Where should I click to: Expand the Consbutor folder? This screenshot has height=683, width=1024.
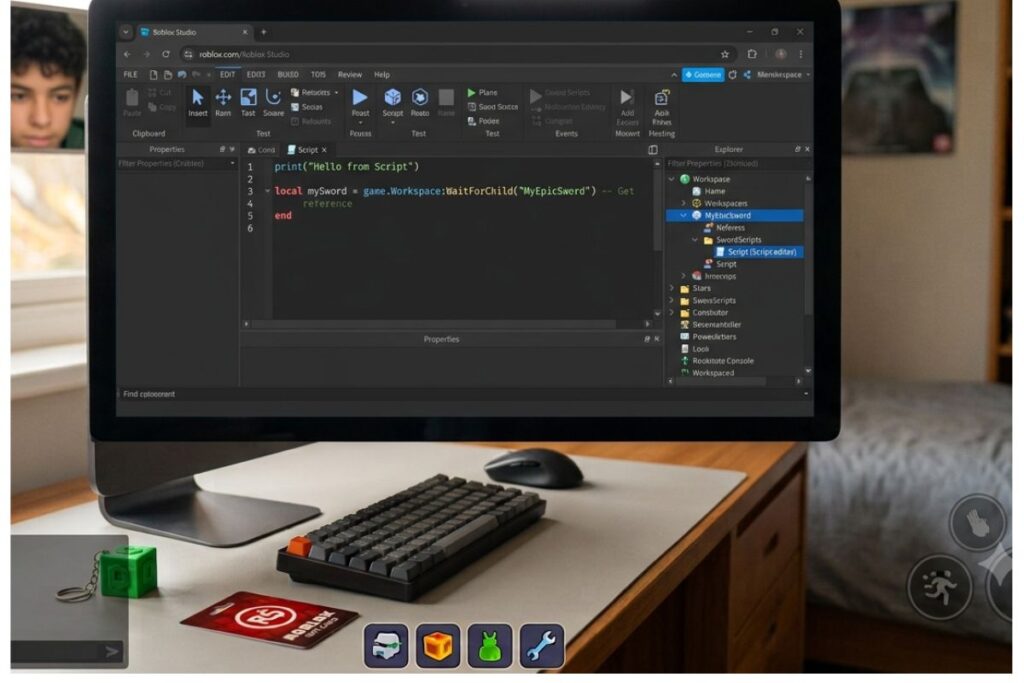tap(671, 312)
